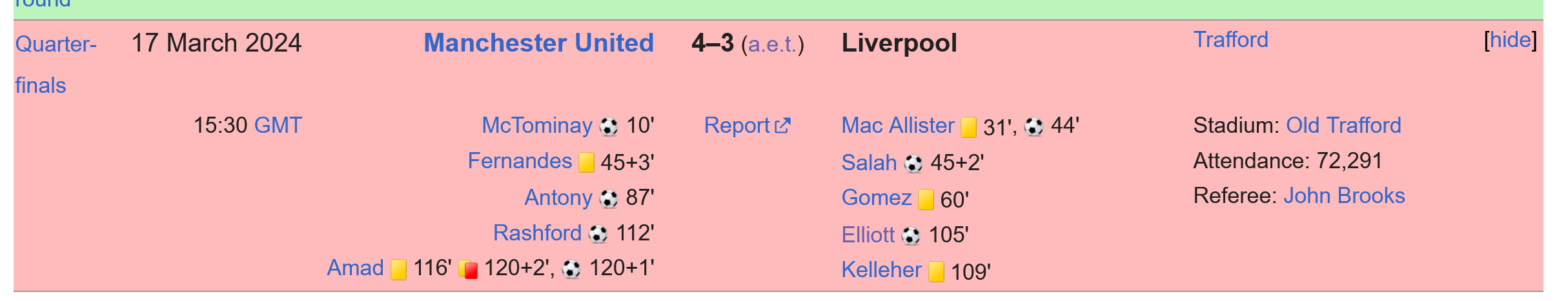Click Fernandes's yellow card icon

coord(586,162)
